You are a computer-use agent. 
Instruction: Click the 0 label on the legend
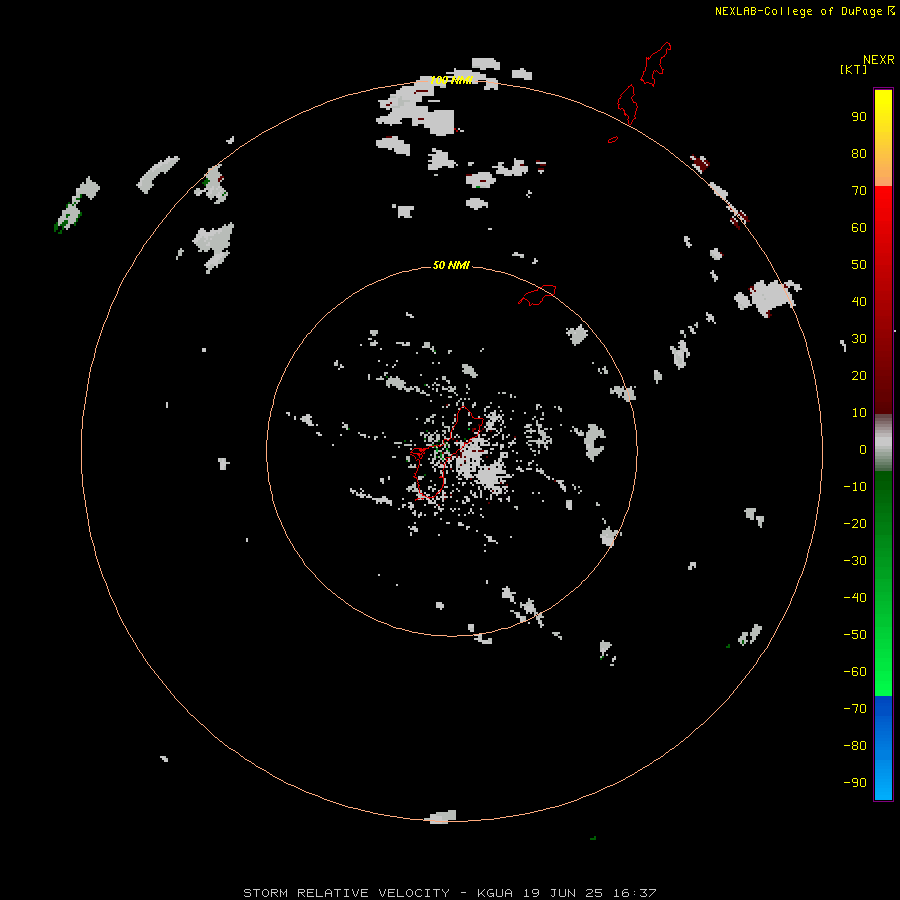tap(863, 449)
